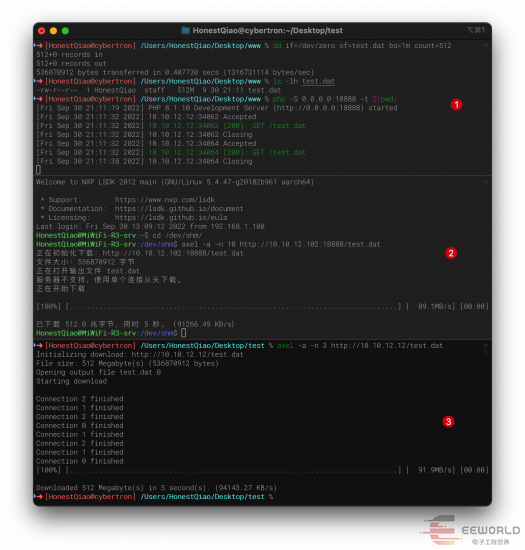Click the 91.9MB/s download progress bar
Viewport: 525px width, 550px height.
(234, 470)
